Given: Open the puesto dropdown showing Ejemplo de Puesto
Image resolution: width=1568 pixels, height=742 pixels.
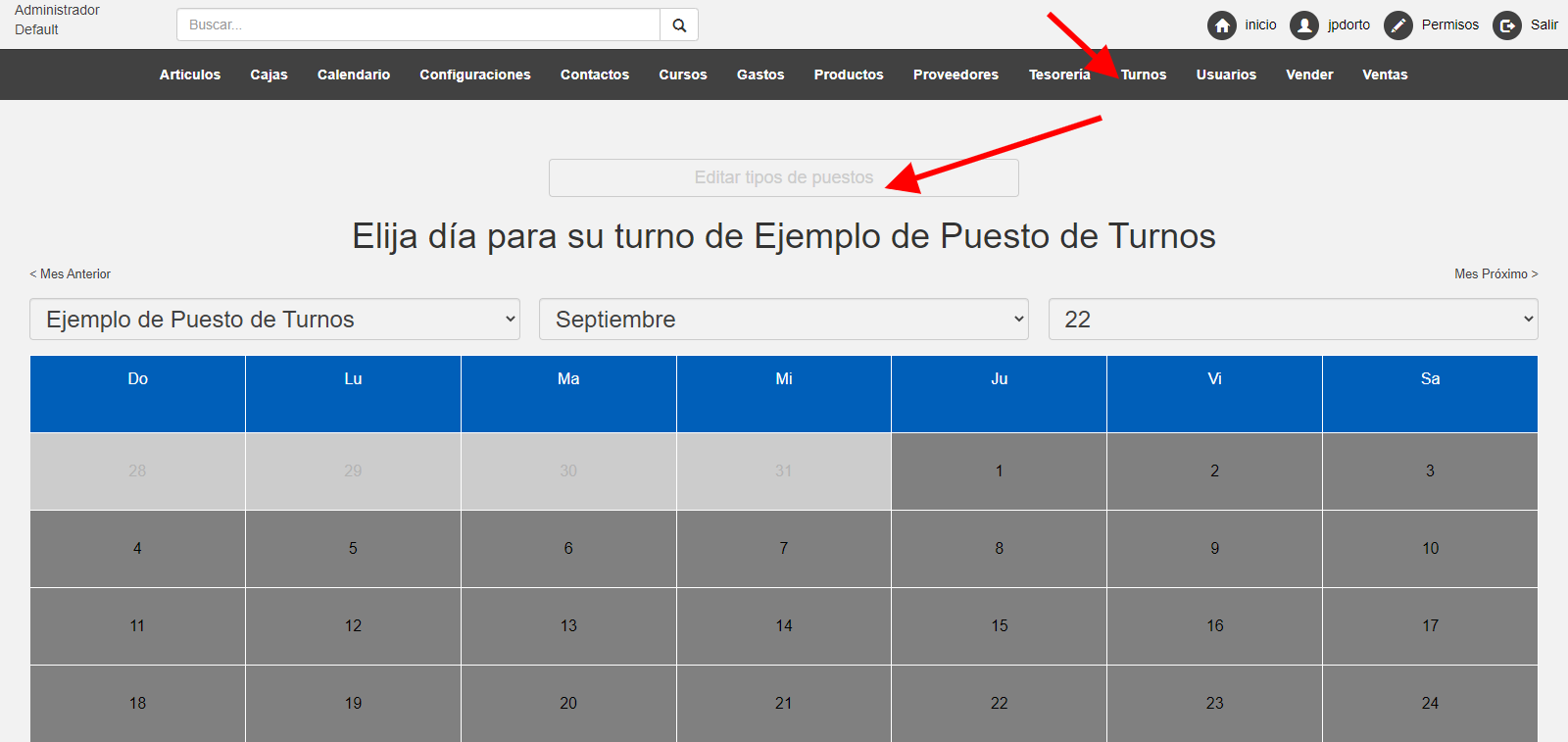Looking at the screenshot, I should pos(274,320).
